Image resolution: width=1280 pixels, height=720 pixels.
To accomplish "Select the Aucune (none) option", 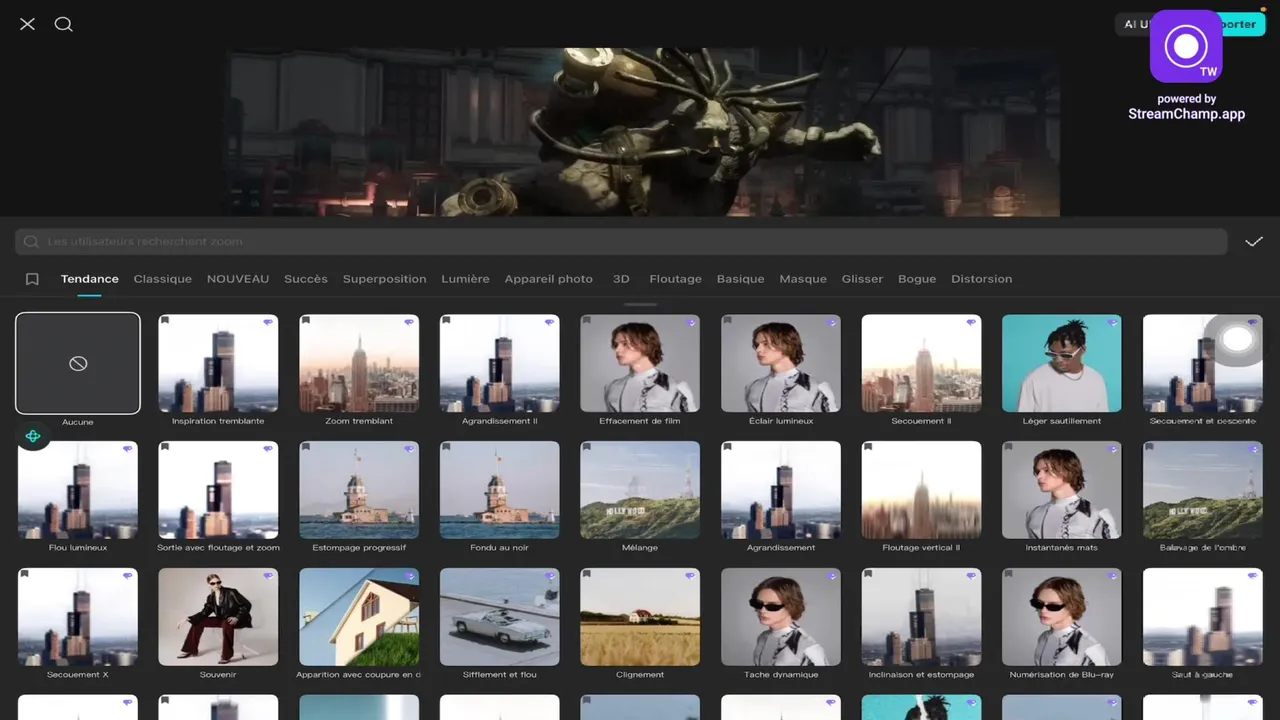I will pos(78,363).
